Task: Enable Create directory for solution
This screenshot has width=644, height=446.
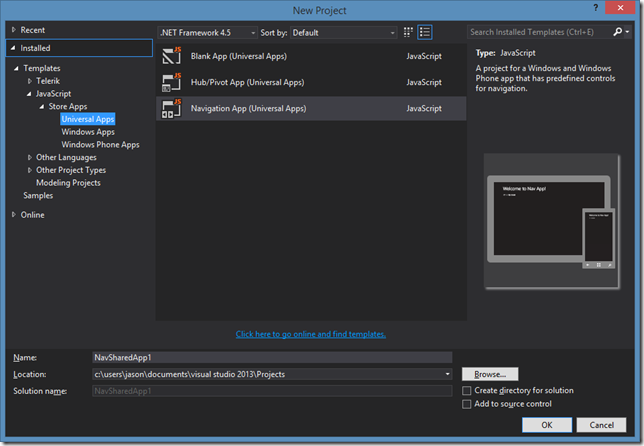Action: [467, 390]
